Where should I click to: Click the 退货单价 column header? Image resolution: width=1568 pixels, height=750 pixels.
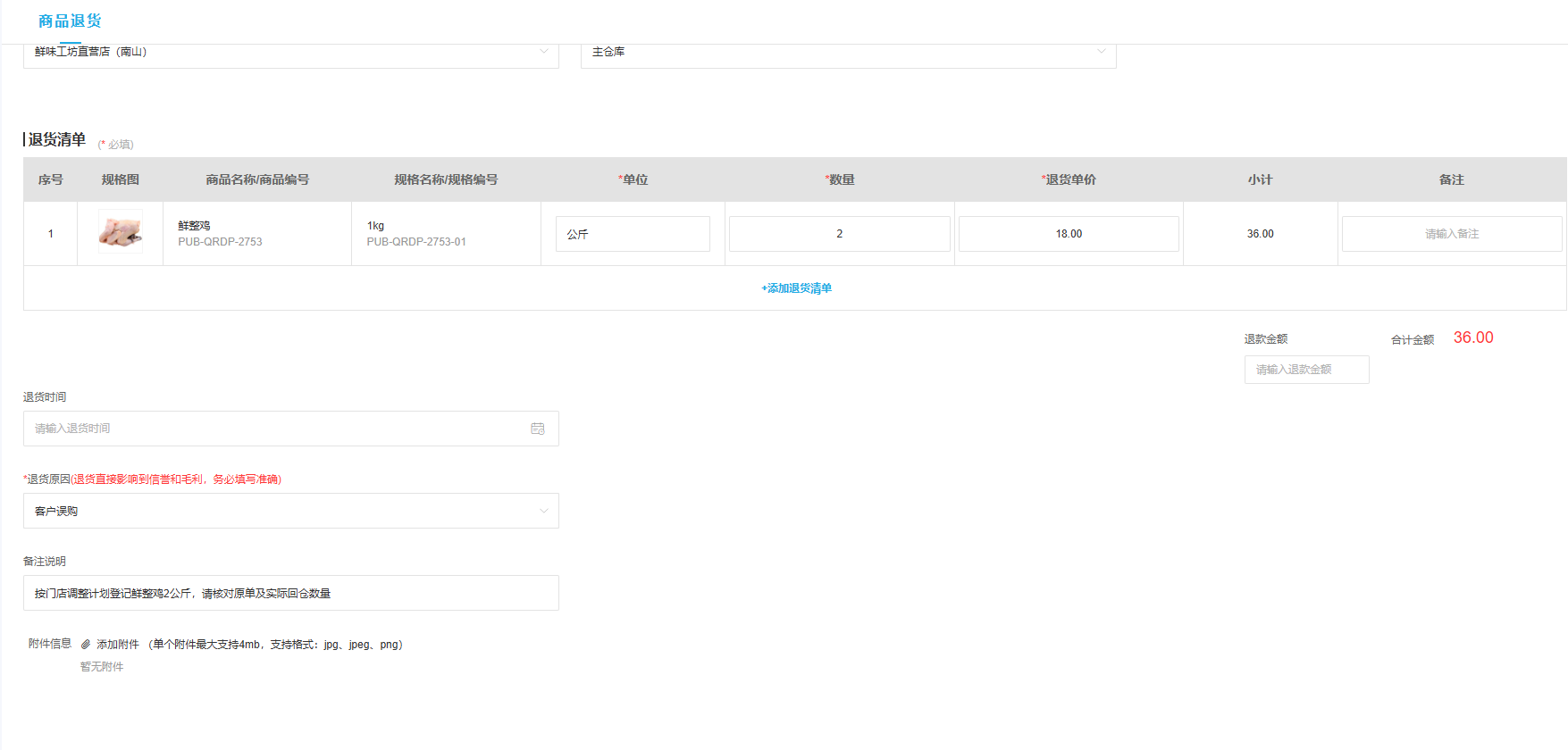[1069, 179]
